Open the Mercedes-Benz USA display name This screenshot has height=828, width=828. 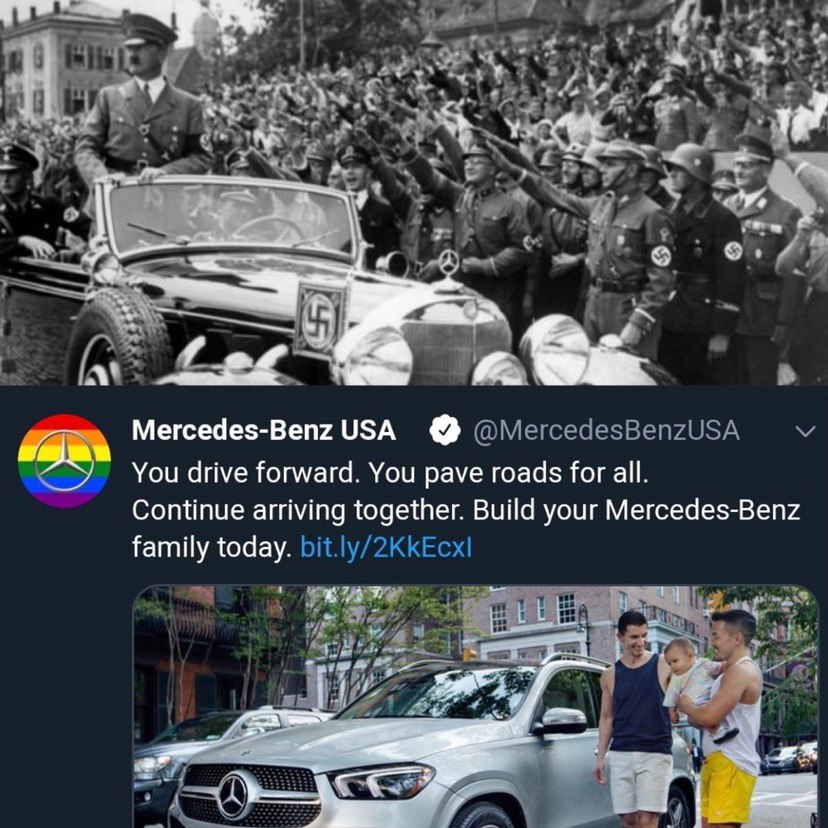coord(264,430)
